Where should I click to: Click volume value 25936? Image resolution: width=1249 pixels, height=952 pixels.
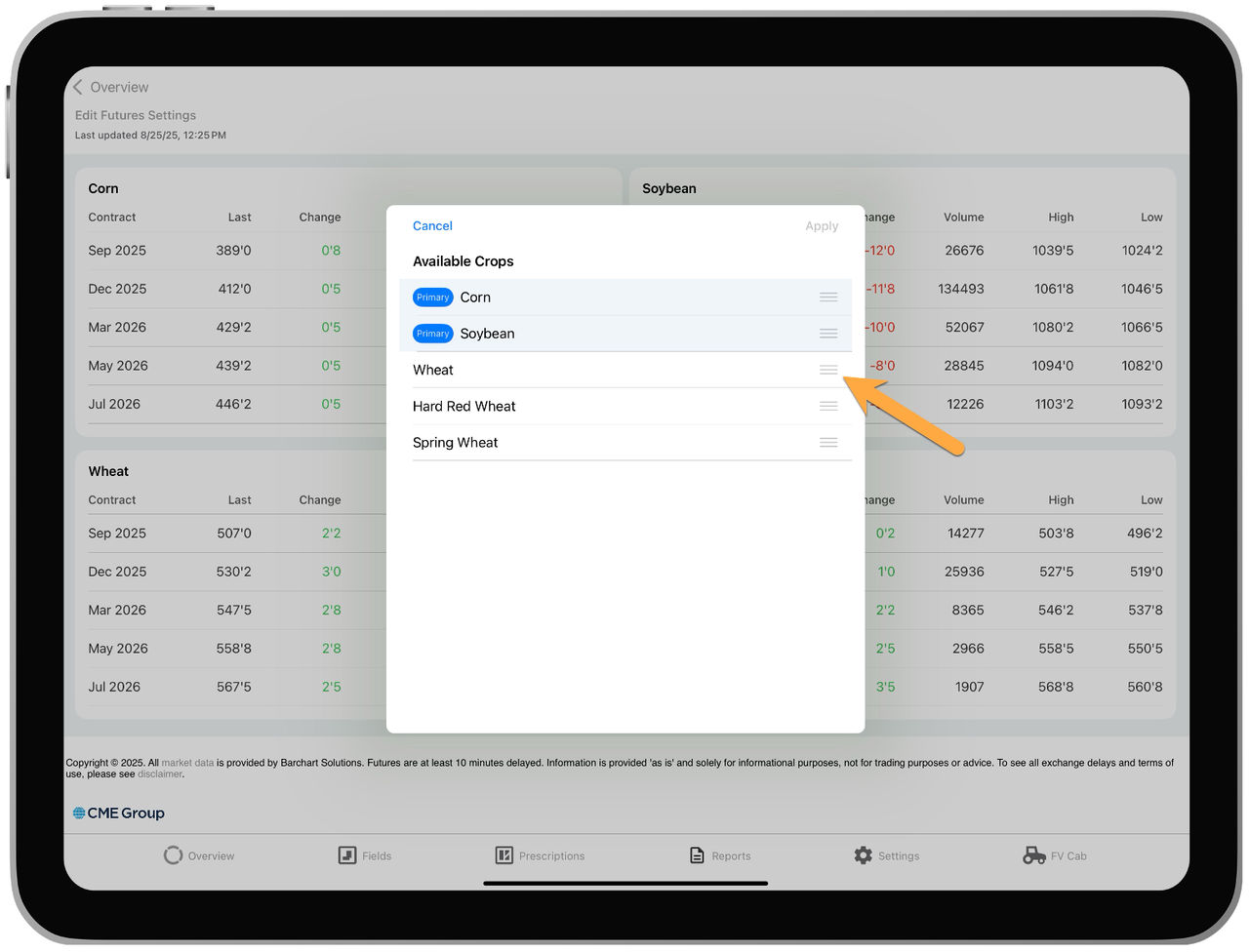[964, 572]
